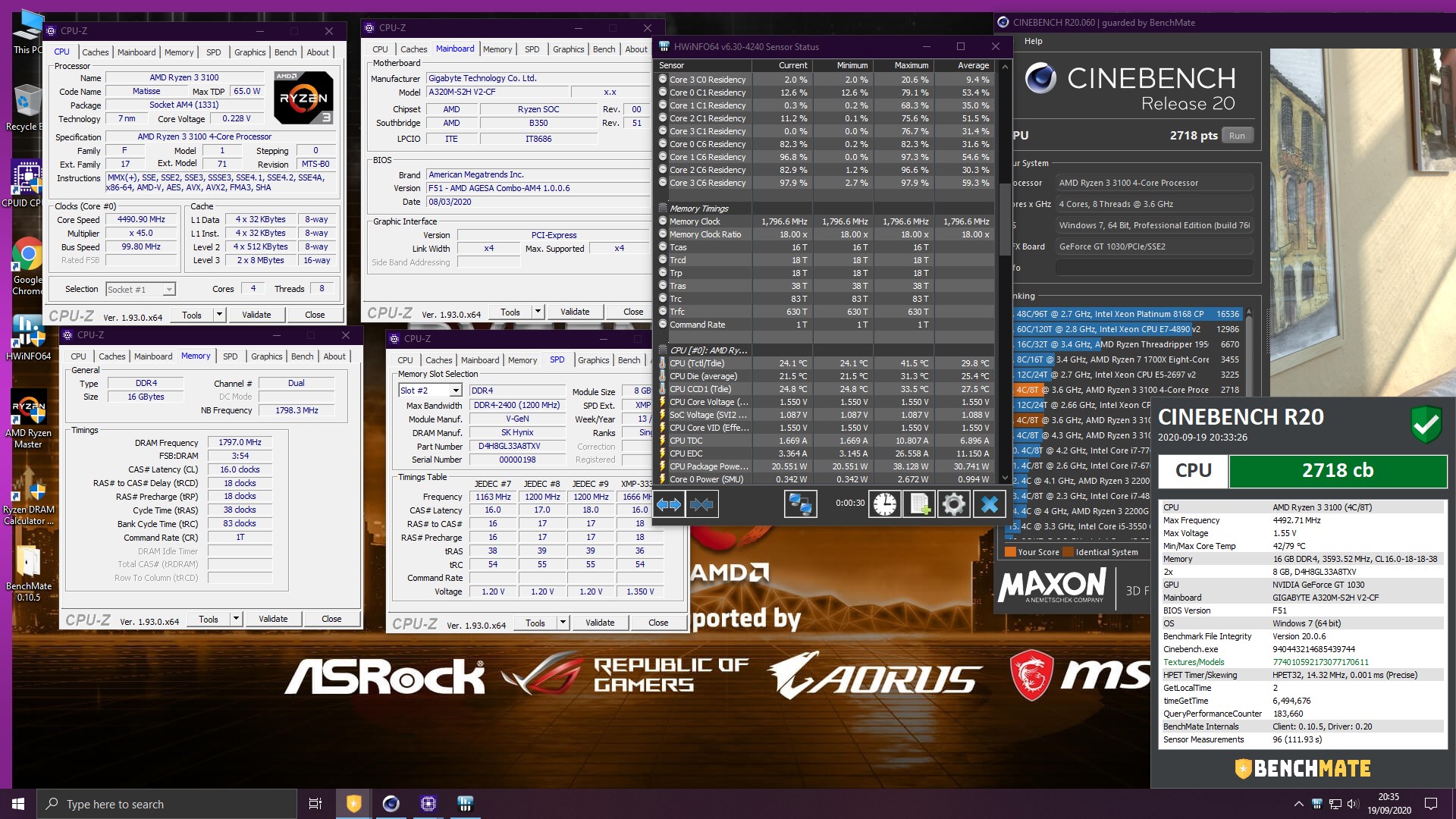The image size is (1456, 819).
Task: Click Validate in CPU-Z SPD window
Action: [600, 623]
